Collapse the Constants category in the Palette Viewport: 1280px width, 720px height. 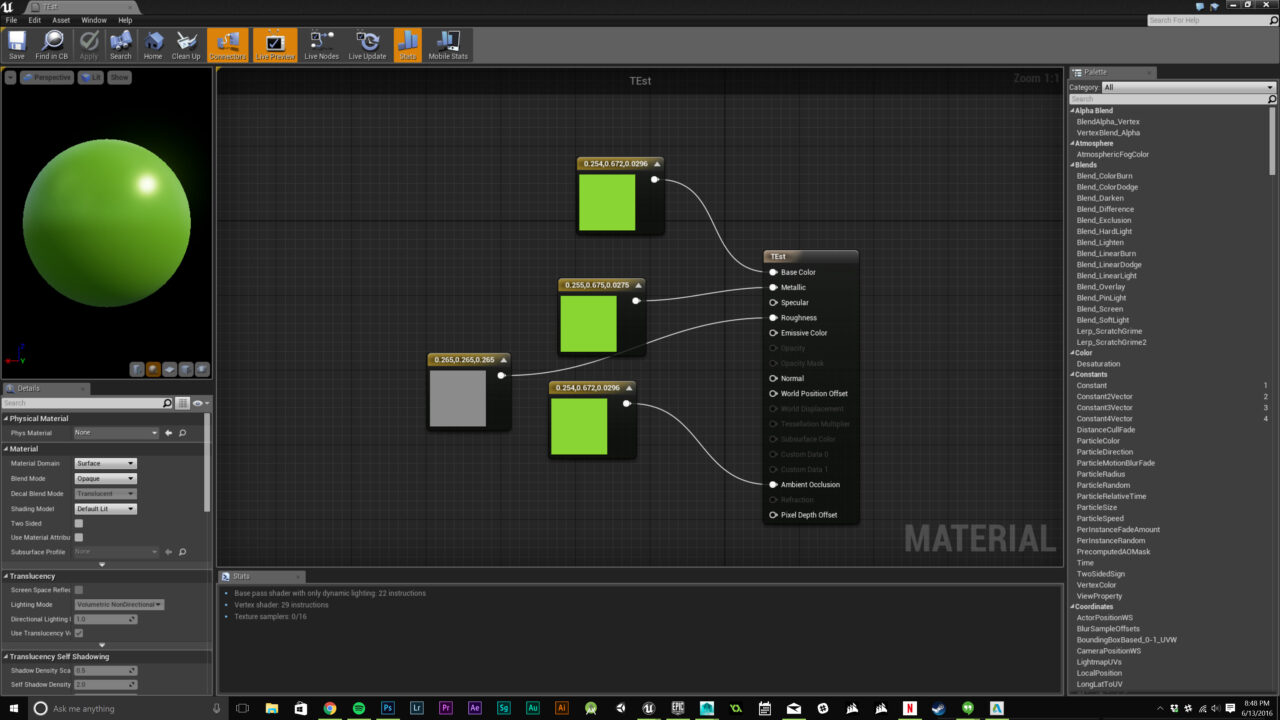tap(1073, 373)
